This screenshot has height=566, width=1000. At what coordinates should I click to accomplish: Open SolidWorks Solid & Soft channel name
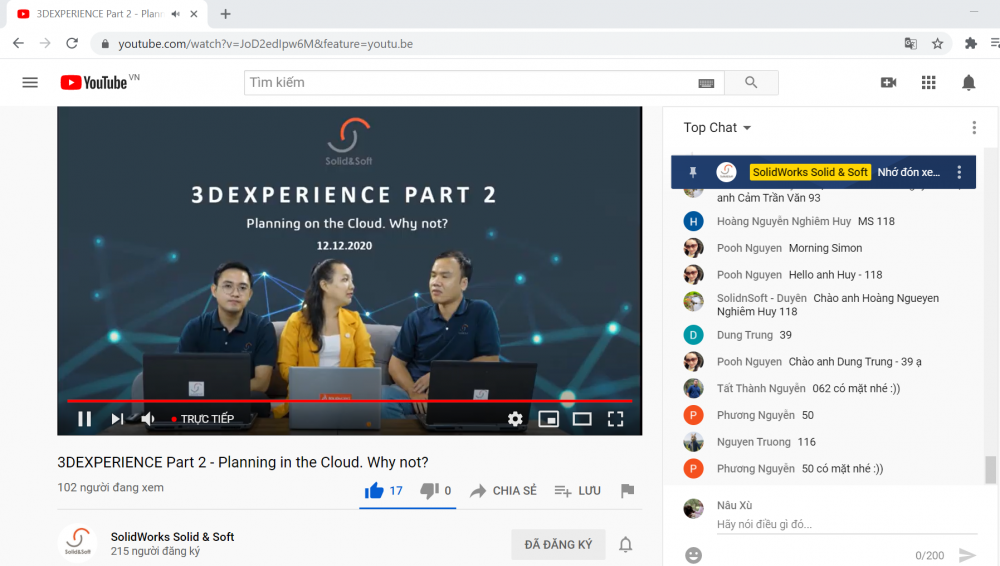click(172, 537)
